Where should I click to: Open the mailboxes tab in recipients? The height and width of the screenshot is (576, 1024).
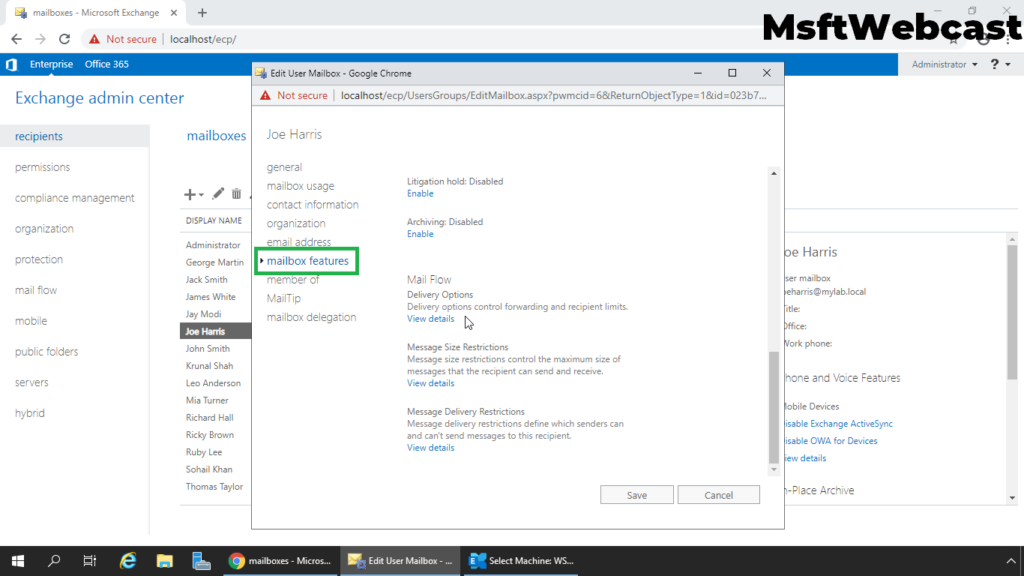pyautogui.click(x=216, y=136)
